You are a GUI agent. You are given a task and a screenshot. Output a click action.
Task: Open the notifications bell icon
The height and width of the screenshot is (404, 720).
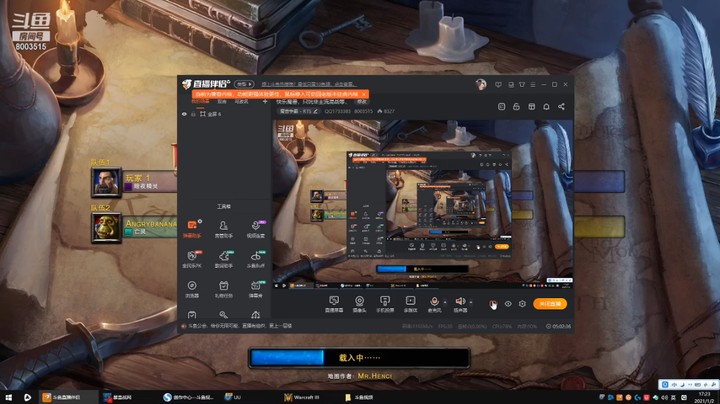[x=546, y=107]
